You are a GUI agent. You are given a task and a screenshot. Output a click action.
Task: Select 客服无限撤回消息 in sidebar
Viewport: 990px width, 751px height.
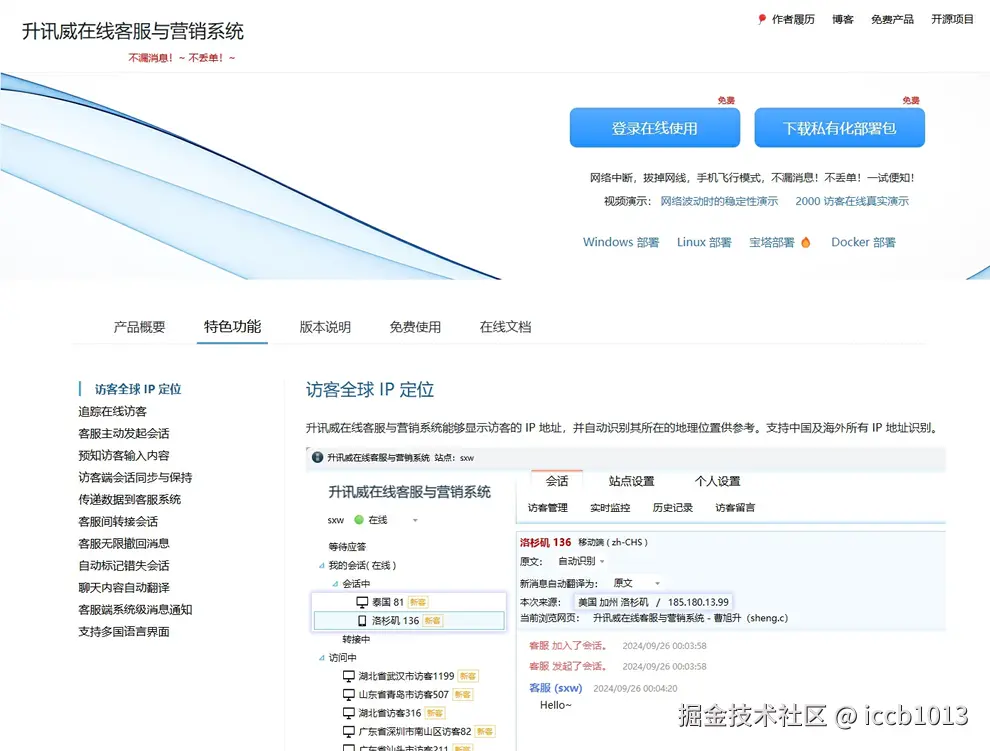point(124,543)
